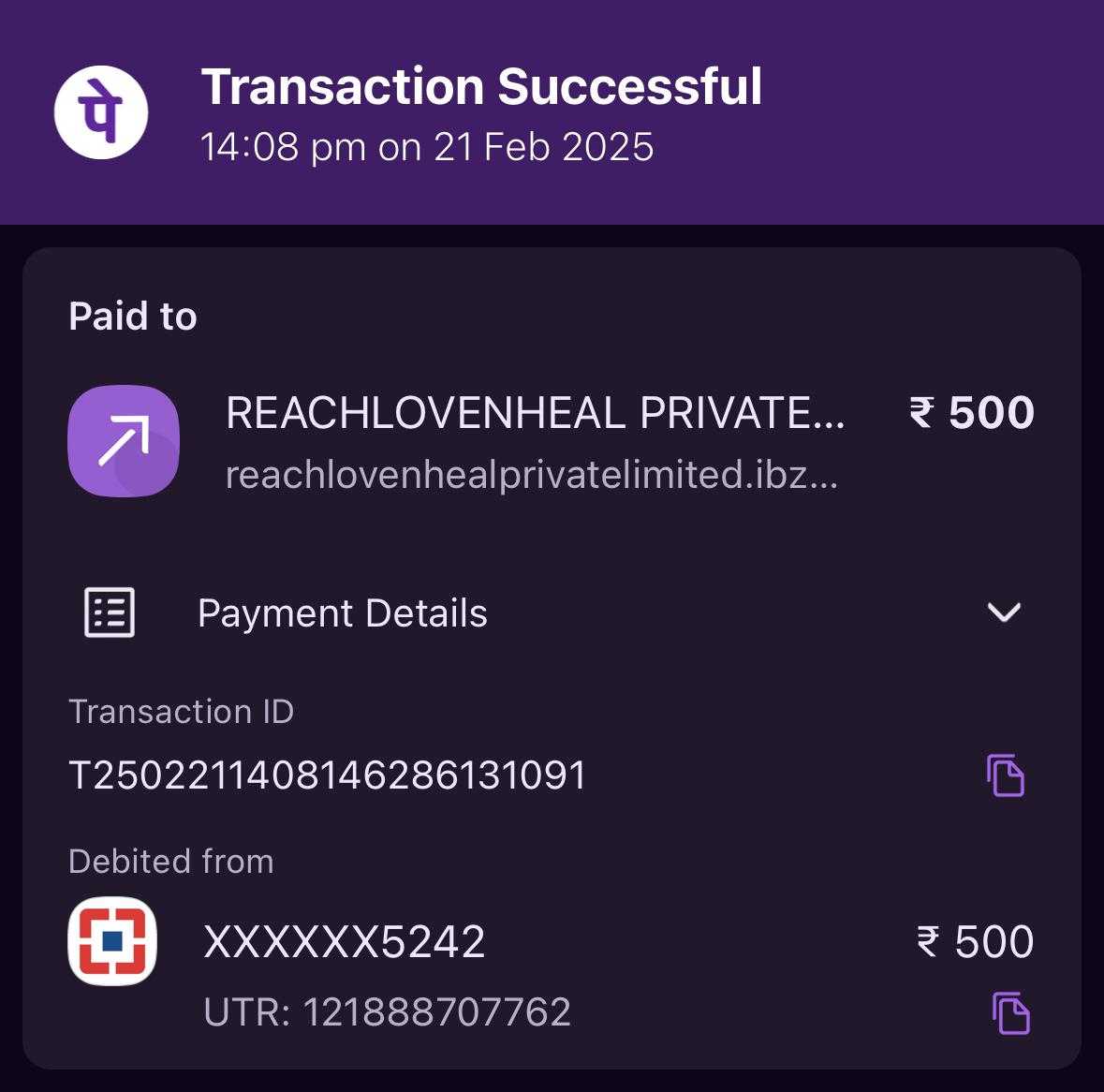Collapse the Payment Details chevron
The image size is (1104, 1092).
[1004, 612]
